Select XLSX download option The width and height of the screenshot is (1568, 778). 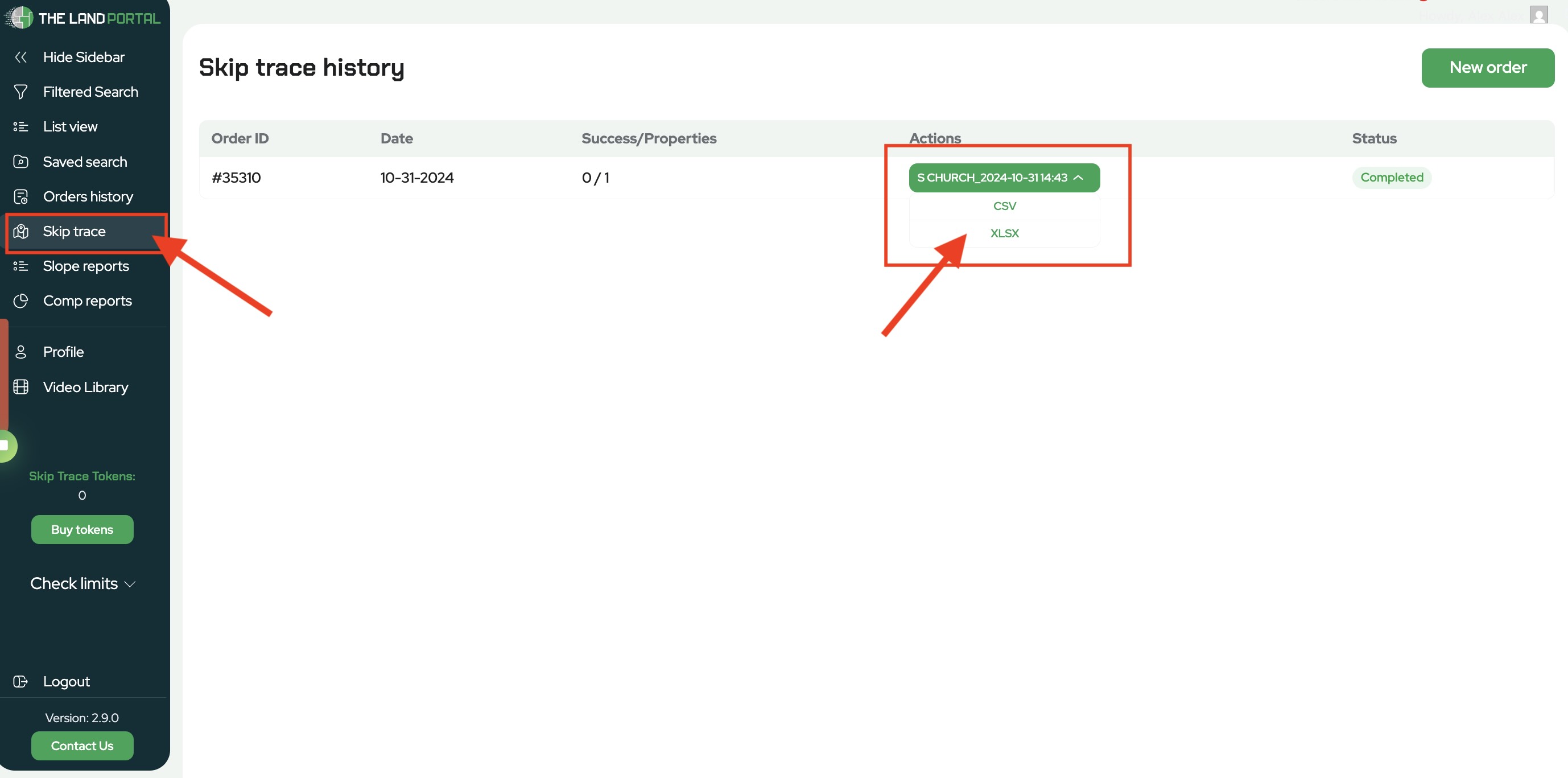click(1004, 233)
